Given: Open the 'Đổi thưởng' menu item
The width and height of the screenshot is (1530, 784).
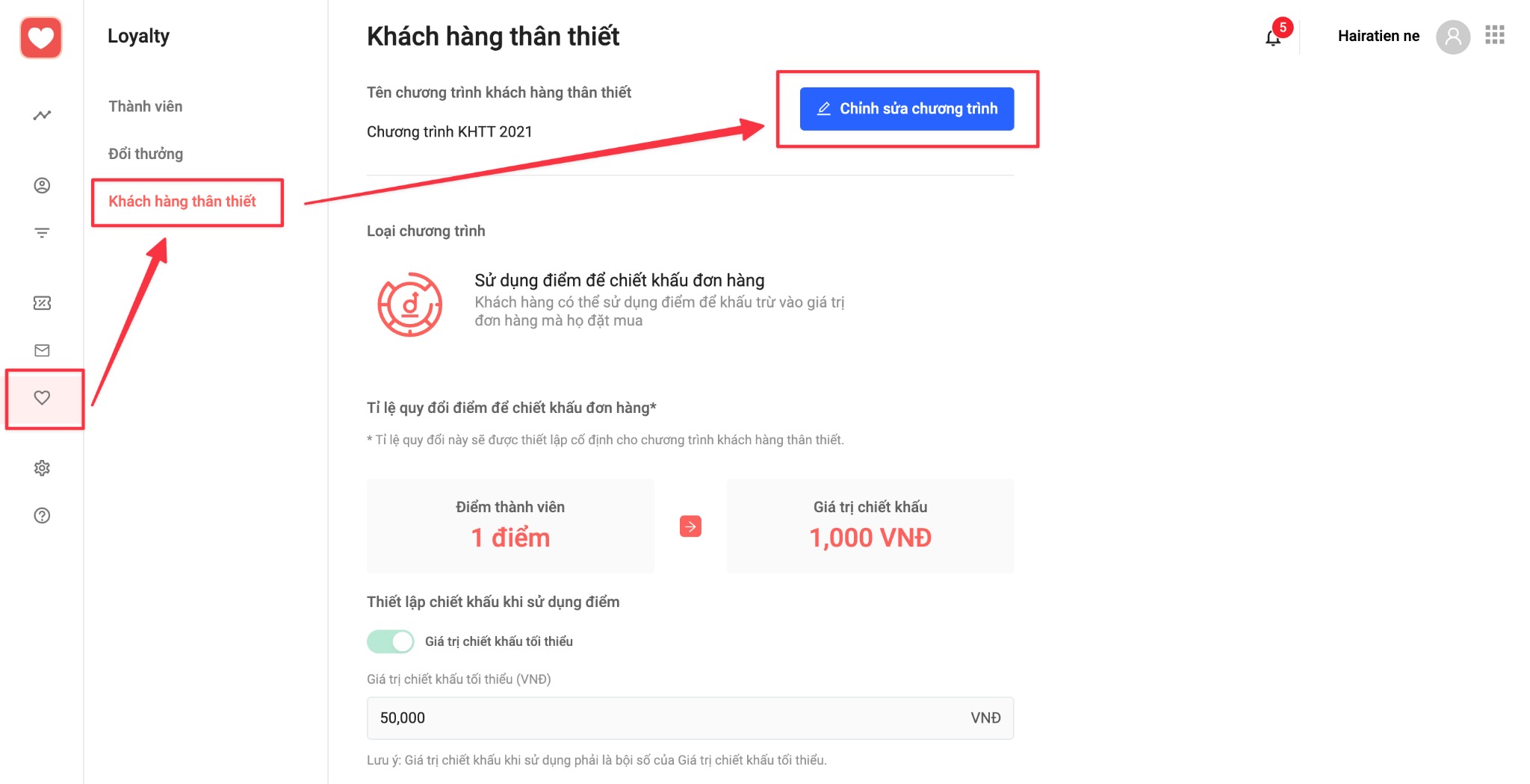Looking at the screenshot, I should tap(146, 154).
